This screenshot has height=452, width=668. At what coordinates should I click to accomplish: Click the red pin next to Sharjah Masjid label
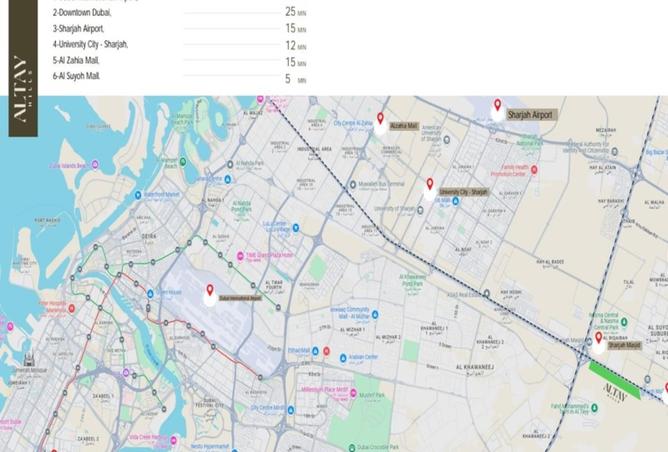[x=599, y=338]
